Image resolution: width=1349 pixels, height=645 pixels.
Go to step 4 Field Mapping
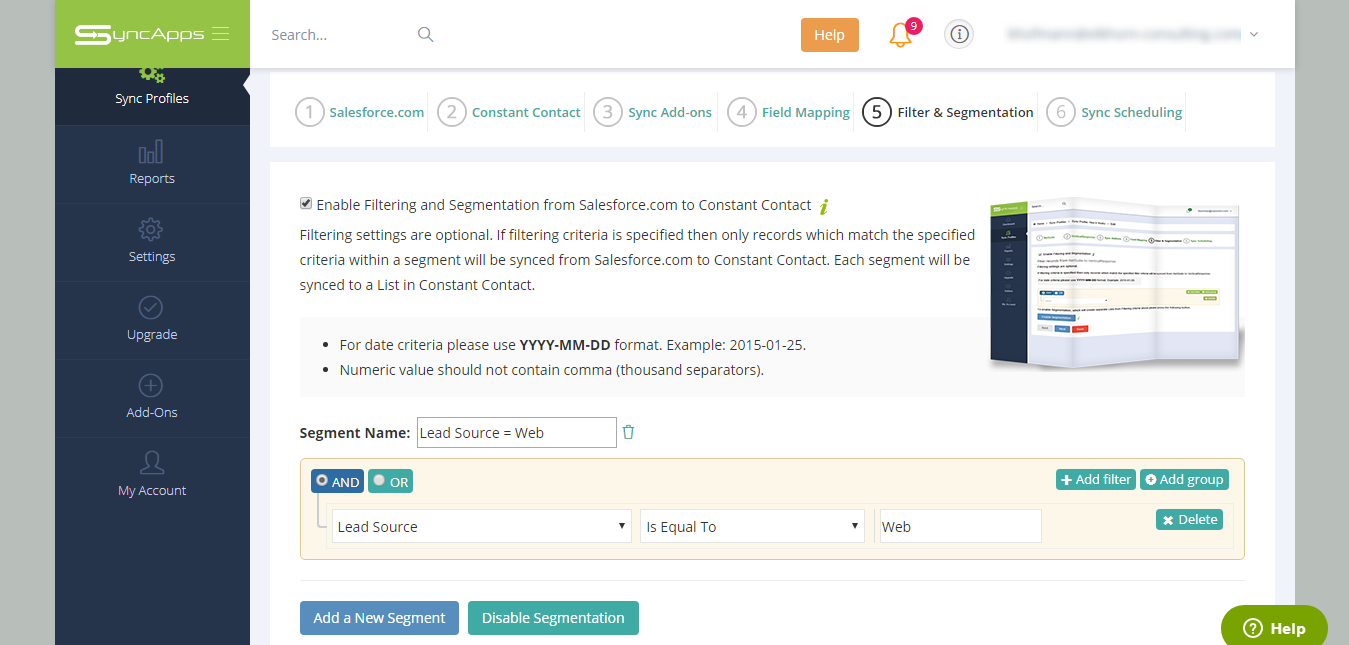pyautogui.click(x=789, y=112)
